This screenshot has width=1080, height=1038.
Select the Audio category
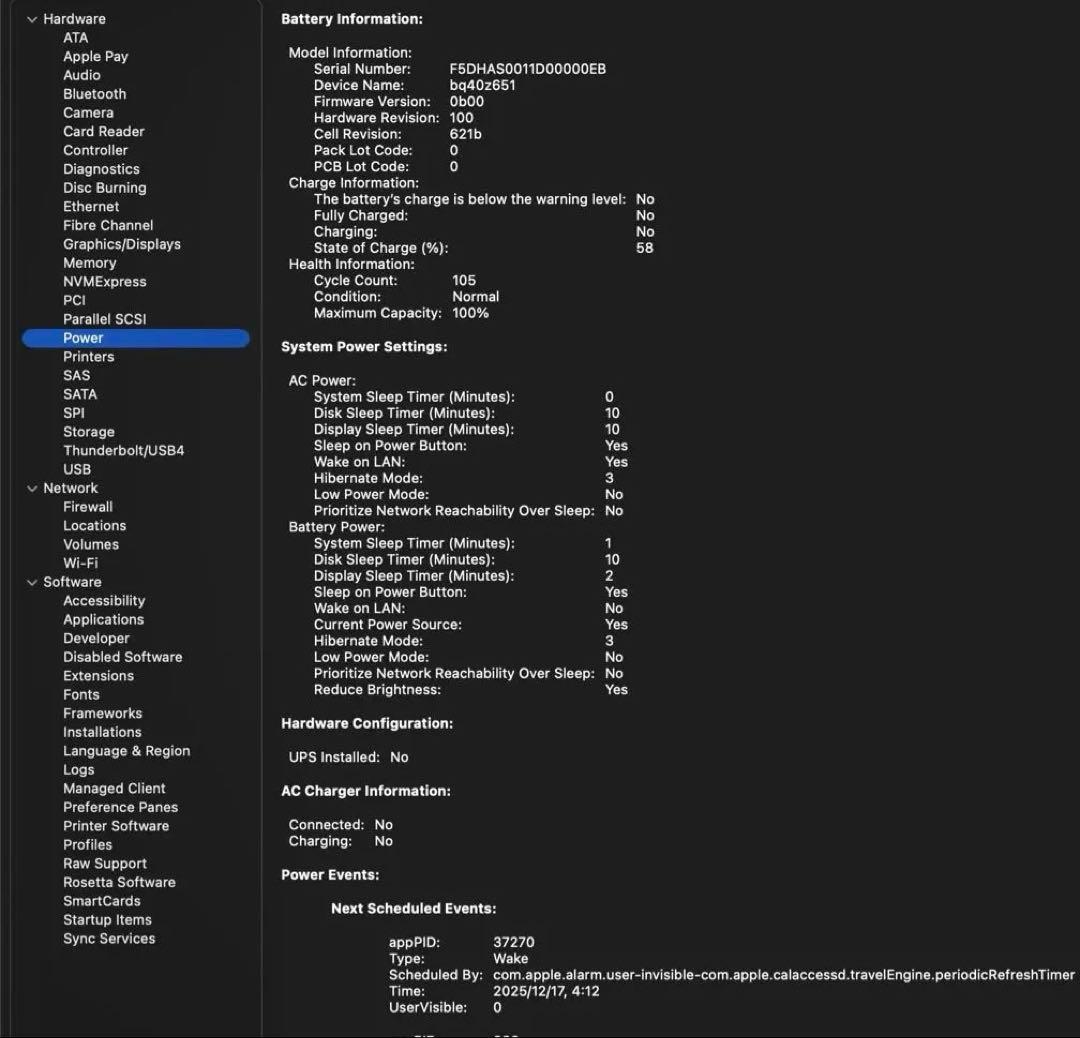click(x=81, y=74)
